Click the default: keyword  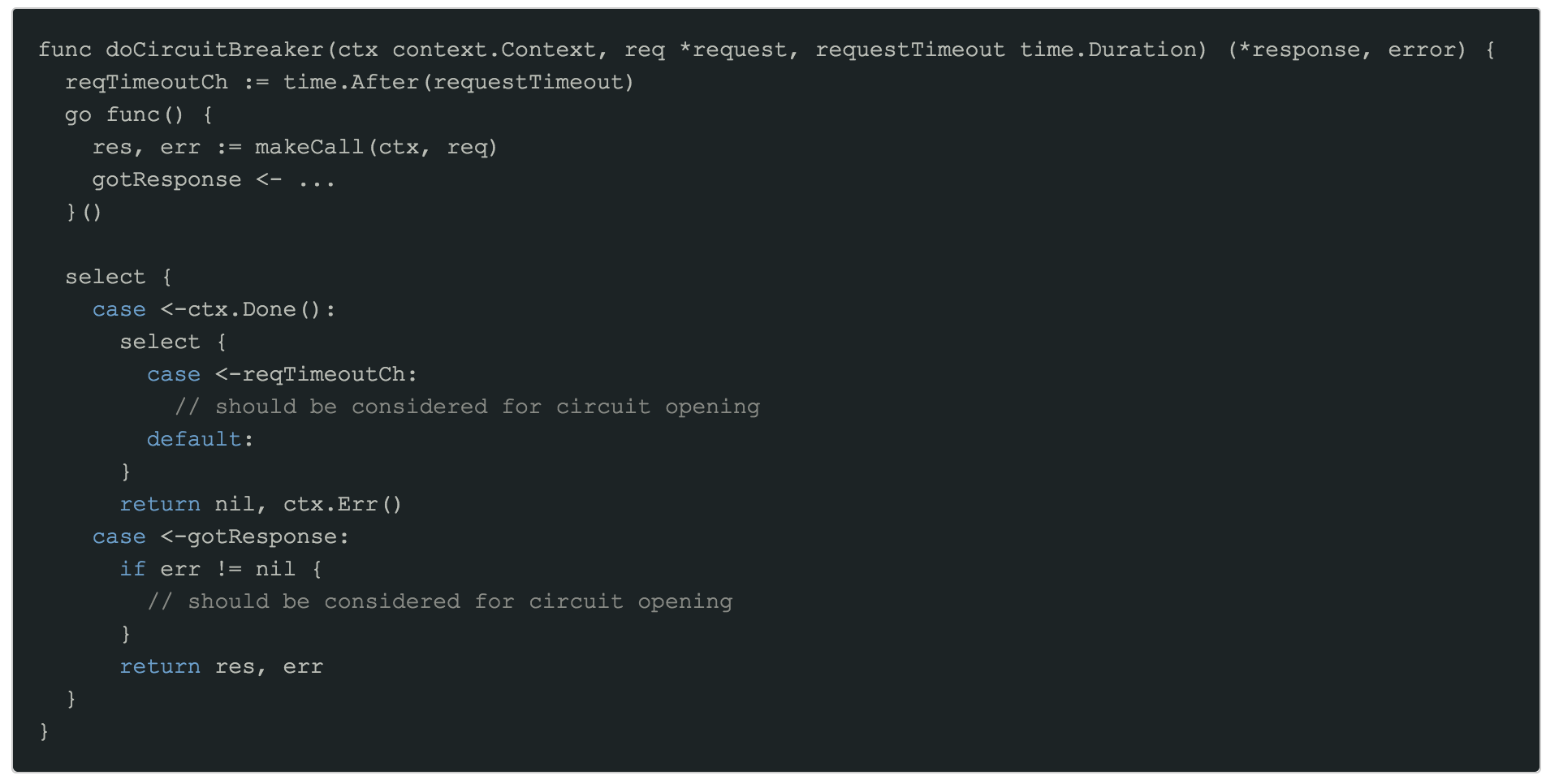point(200,439)
